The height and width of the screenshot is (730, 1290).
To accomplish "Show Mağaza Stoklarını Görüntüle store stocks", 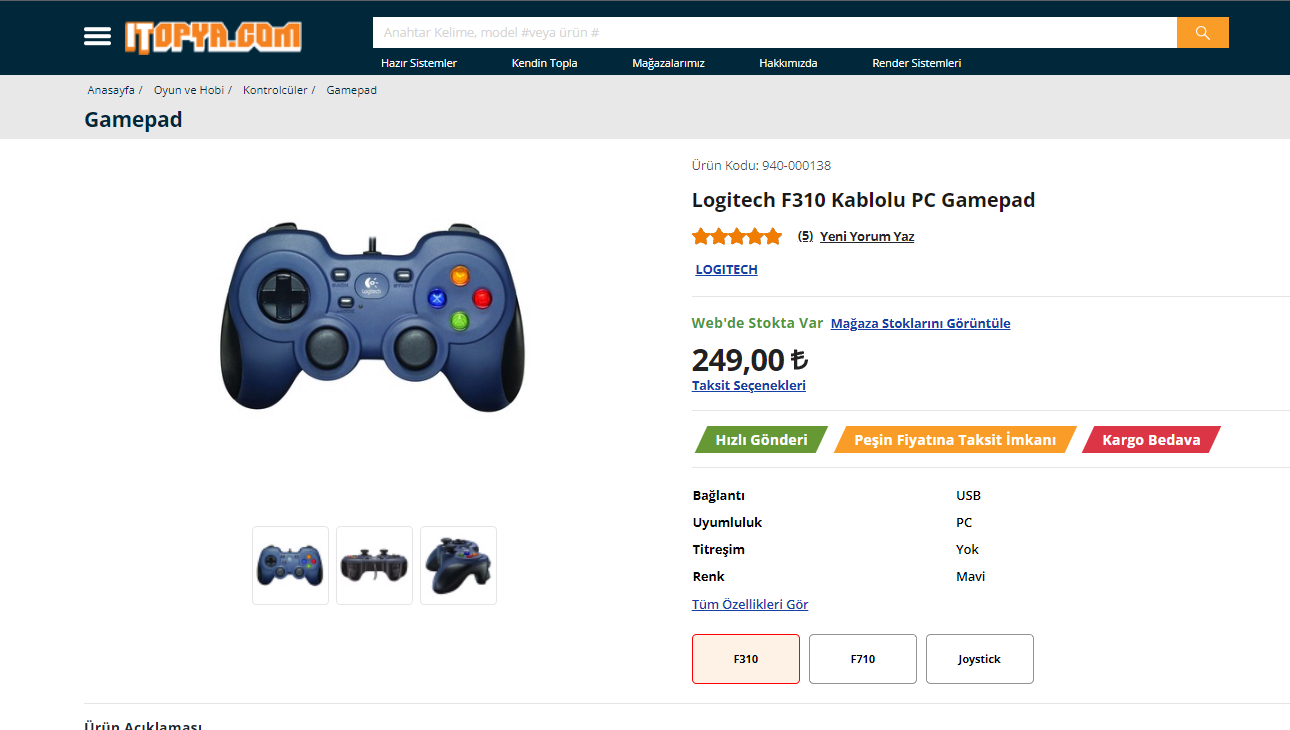I will pyautogui.click(x=920, y=324).
